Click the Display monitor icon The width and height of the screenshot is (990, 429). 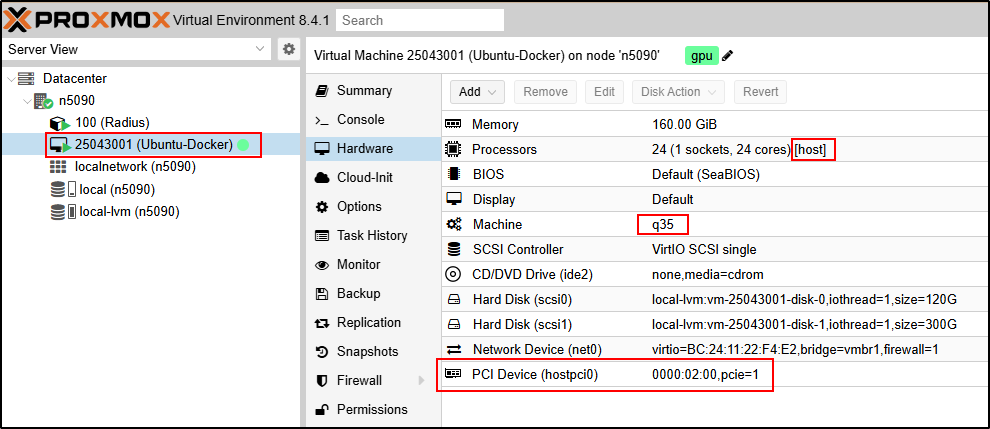coord(453,199)
